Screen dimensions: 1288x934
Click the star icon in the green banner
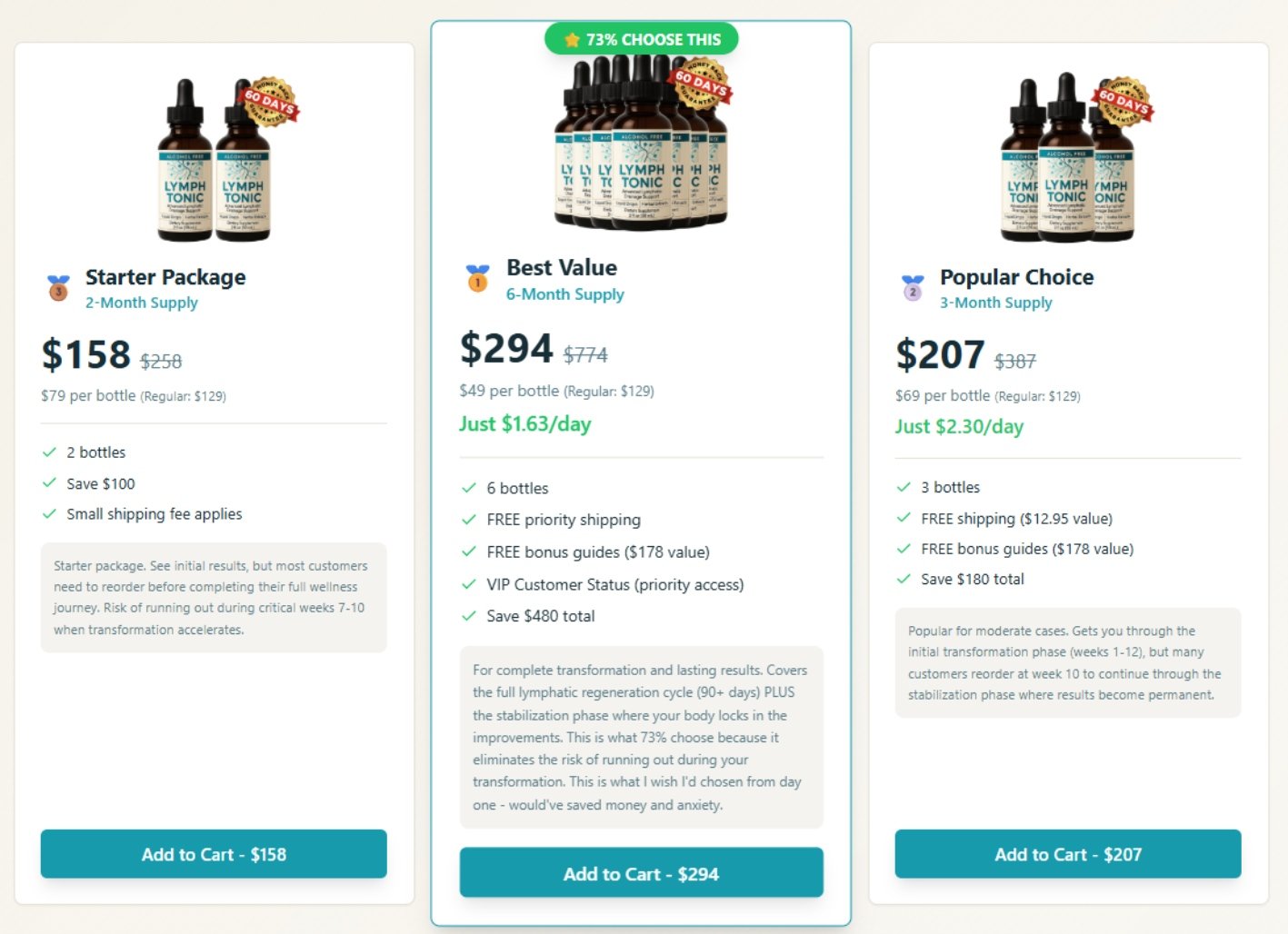click(571, 39)
